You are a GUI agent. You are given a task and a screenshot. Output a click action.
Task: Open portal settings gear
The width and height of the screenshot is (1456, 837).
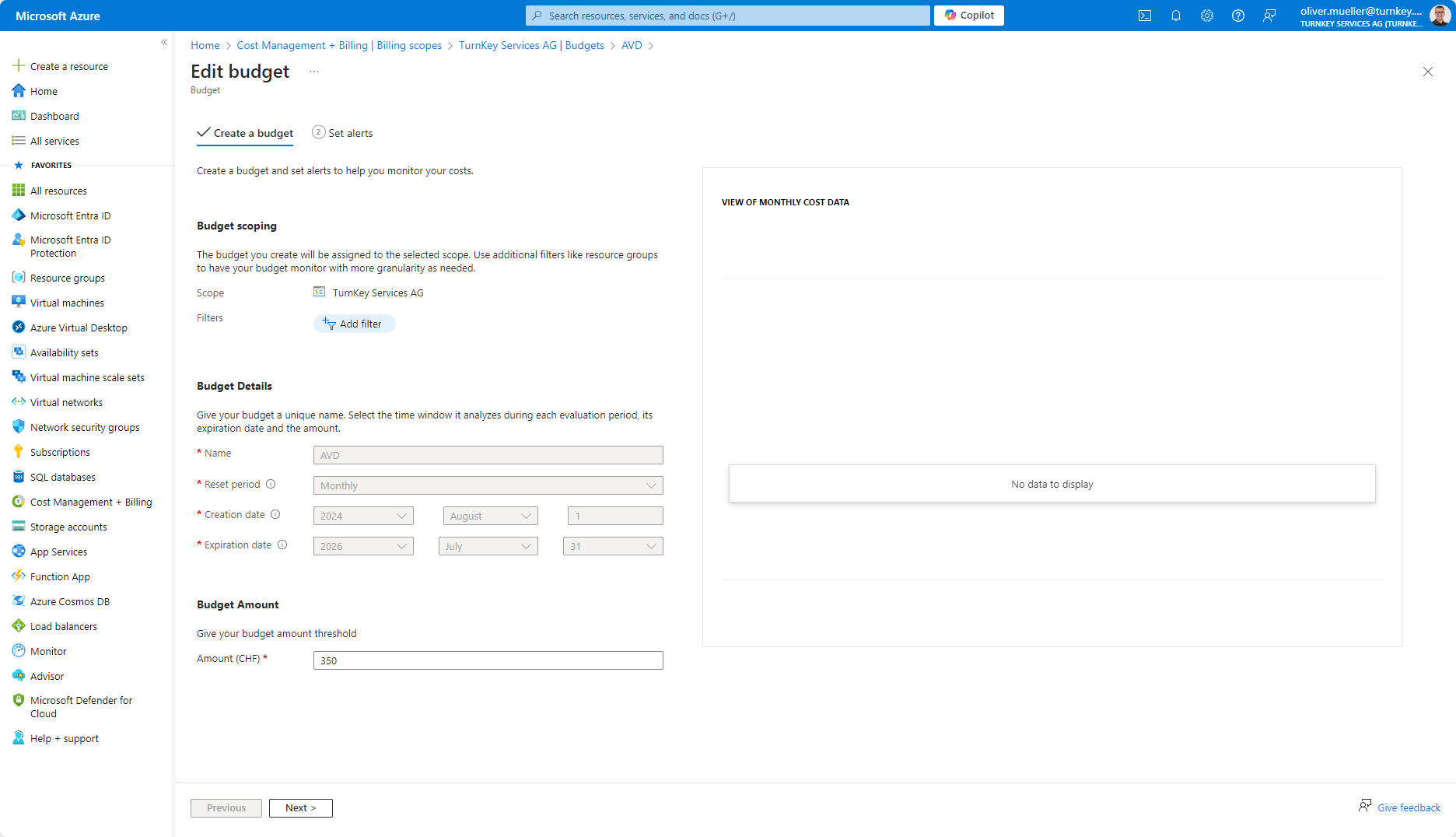[1207, 16]
